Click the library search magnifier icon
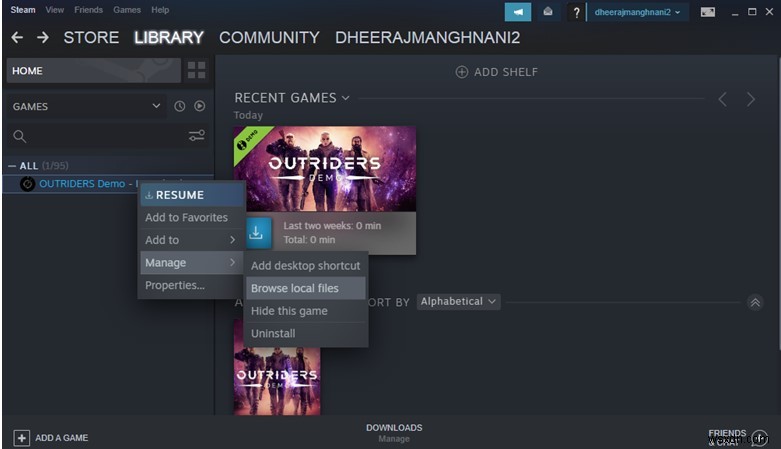The image size is (781, 449). [x=19, y=136]
